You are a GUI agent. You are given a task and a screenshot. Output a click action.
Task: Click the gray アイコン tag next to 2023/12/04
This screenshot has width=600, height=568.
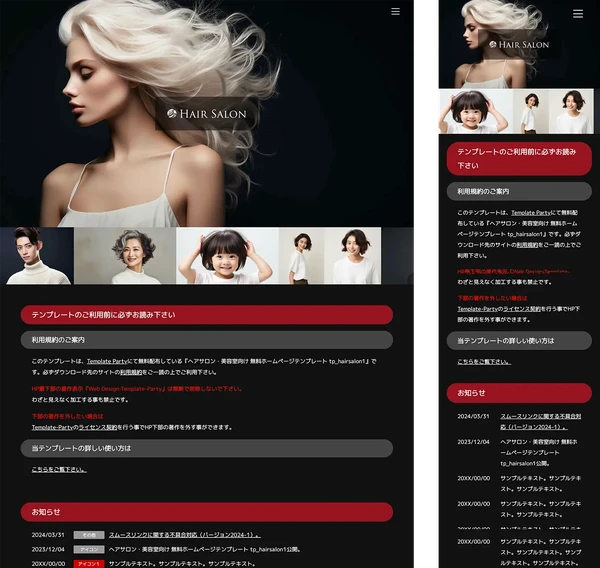89,550
